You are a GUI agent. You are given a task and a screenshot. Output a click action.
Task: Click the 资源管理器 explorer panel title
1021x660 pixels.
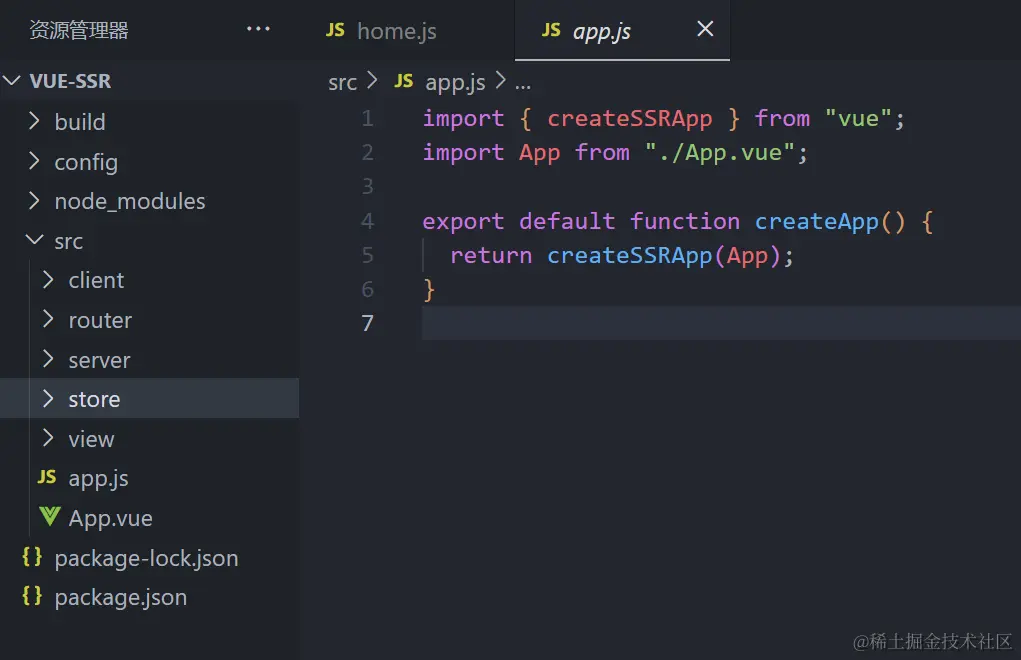79,30
